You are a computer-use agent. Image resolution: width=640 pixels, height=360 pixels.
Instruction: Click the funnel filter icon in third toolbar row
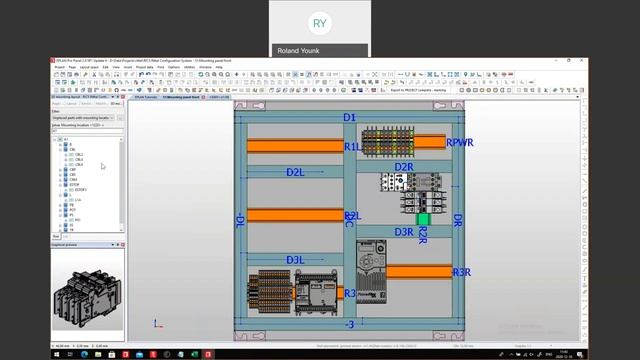coord(150,90)
